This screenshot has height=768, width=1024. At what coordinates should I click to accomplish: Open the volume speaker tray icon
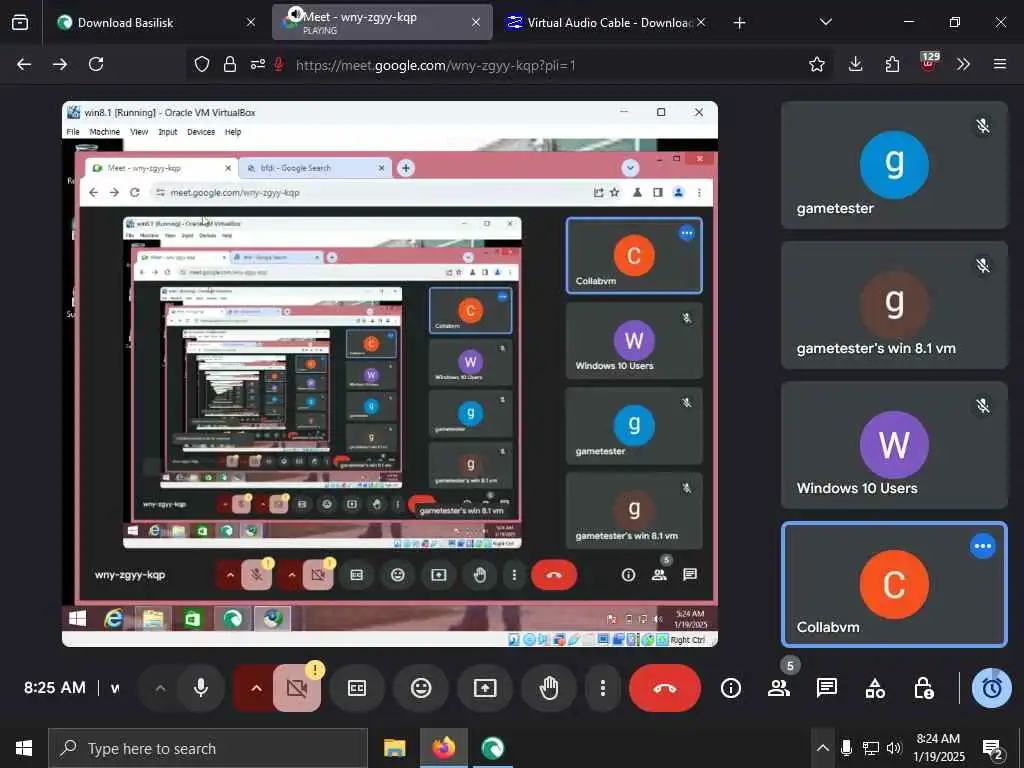(x=894, y=748)
